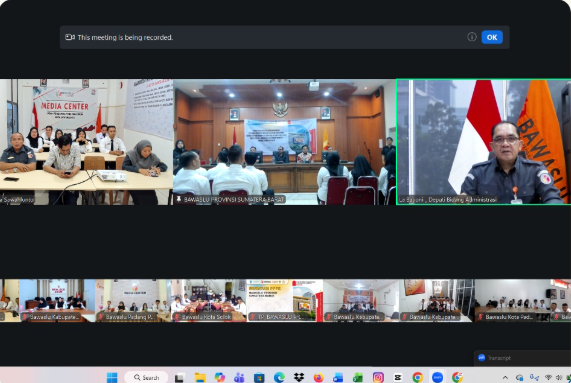Image resolution: width=571 pixels, height=383 pixels.
Task: Click the muted mic icon on Bawaslu Kota Pad...
Action: pos(481,317)
